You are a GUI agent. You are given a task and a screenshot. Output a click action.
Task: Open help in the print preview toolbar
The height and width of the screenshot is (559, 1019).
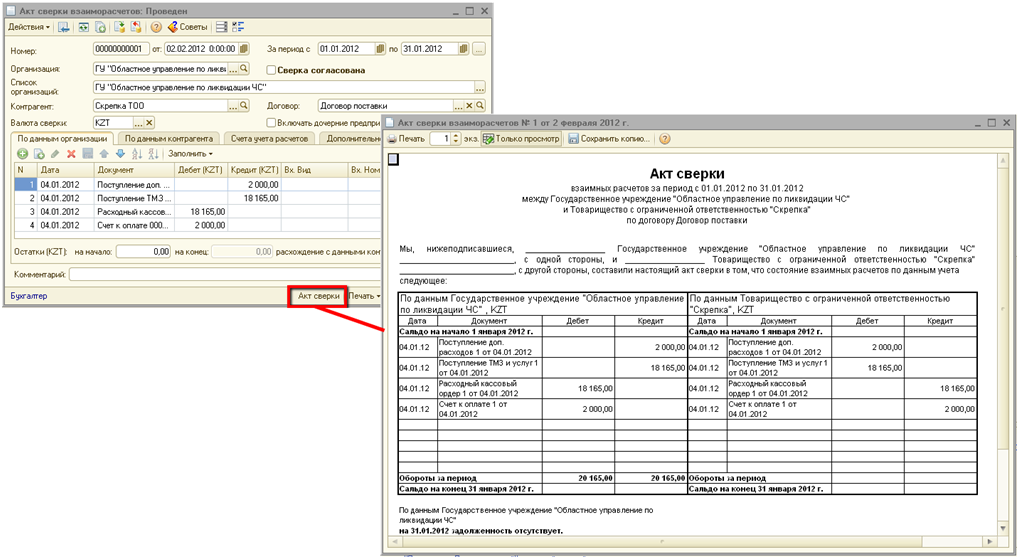coord(664,139)
